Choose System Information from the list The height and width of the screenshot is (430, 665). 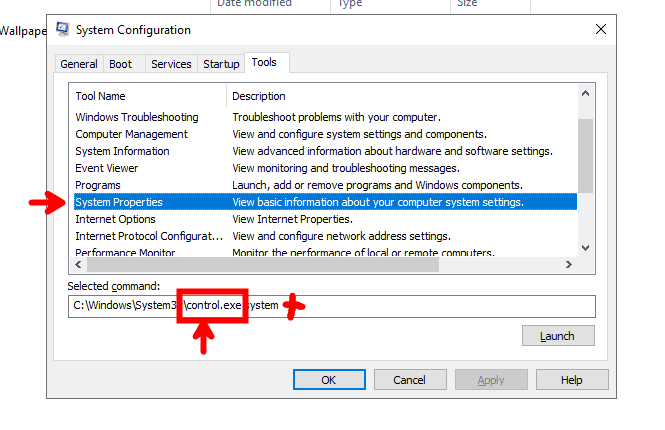tap(122, 151)
